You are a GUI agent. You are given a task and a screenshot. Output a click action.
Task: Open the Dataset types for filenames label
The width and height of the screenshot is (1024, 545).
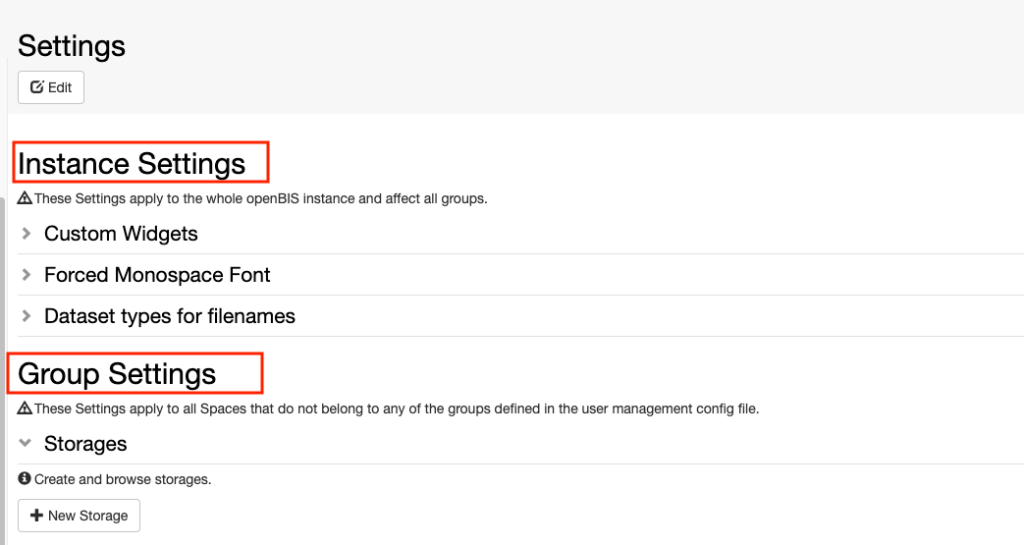coord(170,316)
